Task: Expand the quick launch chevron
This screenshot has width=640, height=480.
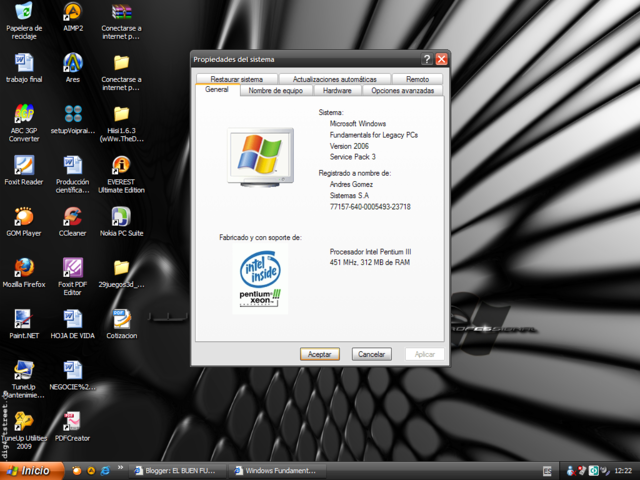Action: pyautogui.click(x=120, y=467)
